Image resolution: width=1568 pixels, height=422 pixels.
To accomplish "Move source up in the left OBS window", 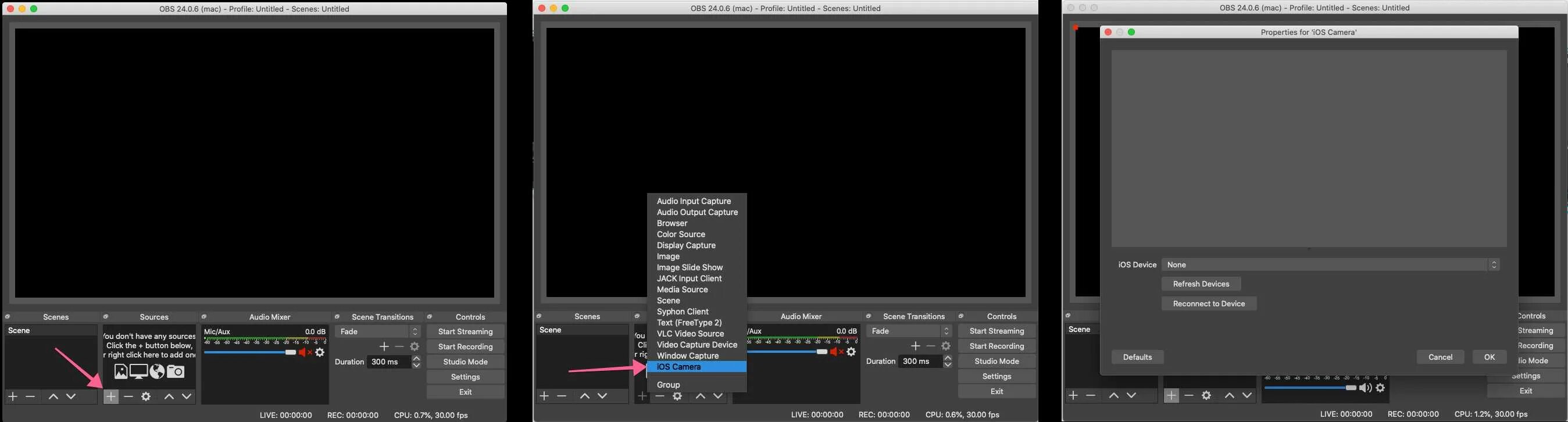I will click(169, 396).
